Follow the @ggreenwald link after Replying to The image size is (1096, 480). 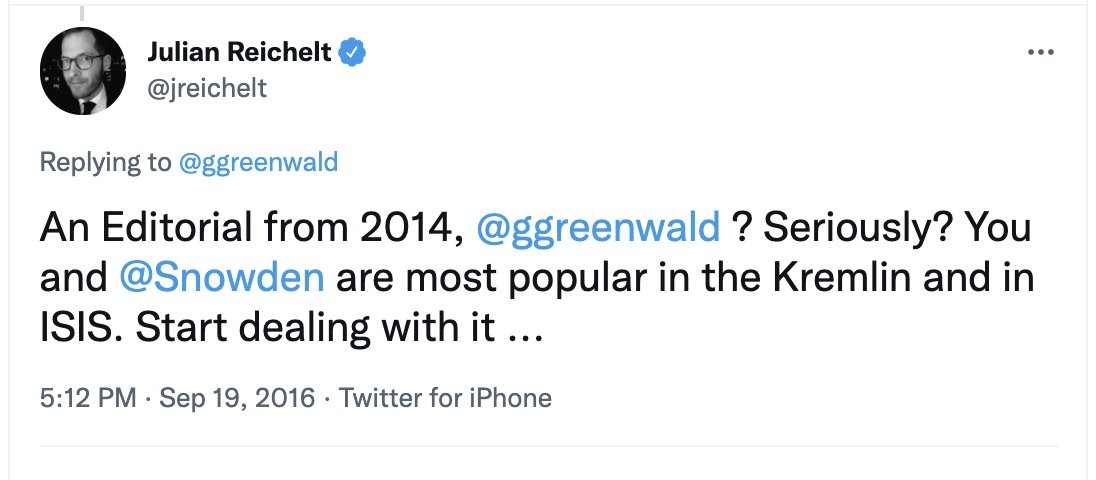(257, 162)
